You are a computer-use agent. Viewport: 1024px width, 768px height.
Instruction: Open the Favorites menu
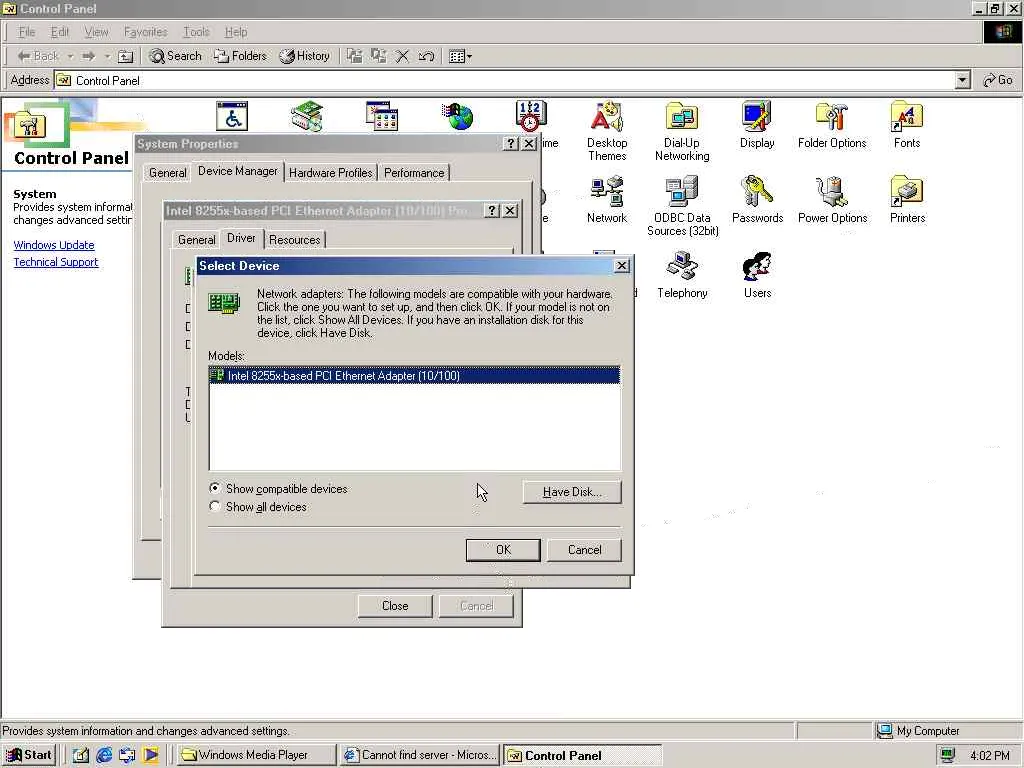click(x=145, y=31)
